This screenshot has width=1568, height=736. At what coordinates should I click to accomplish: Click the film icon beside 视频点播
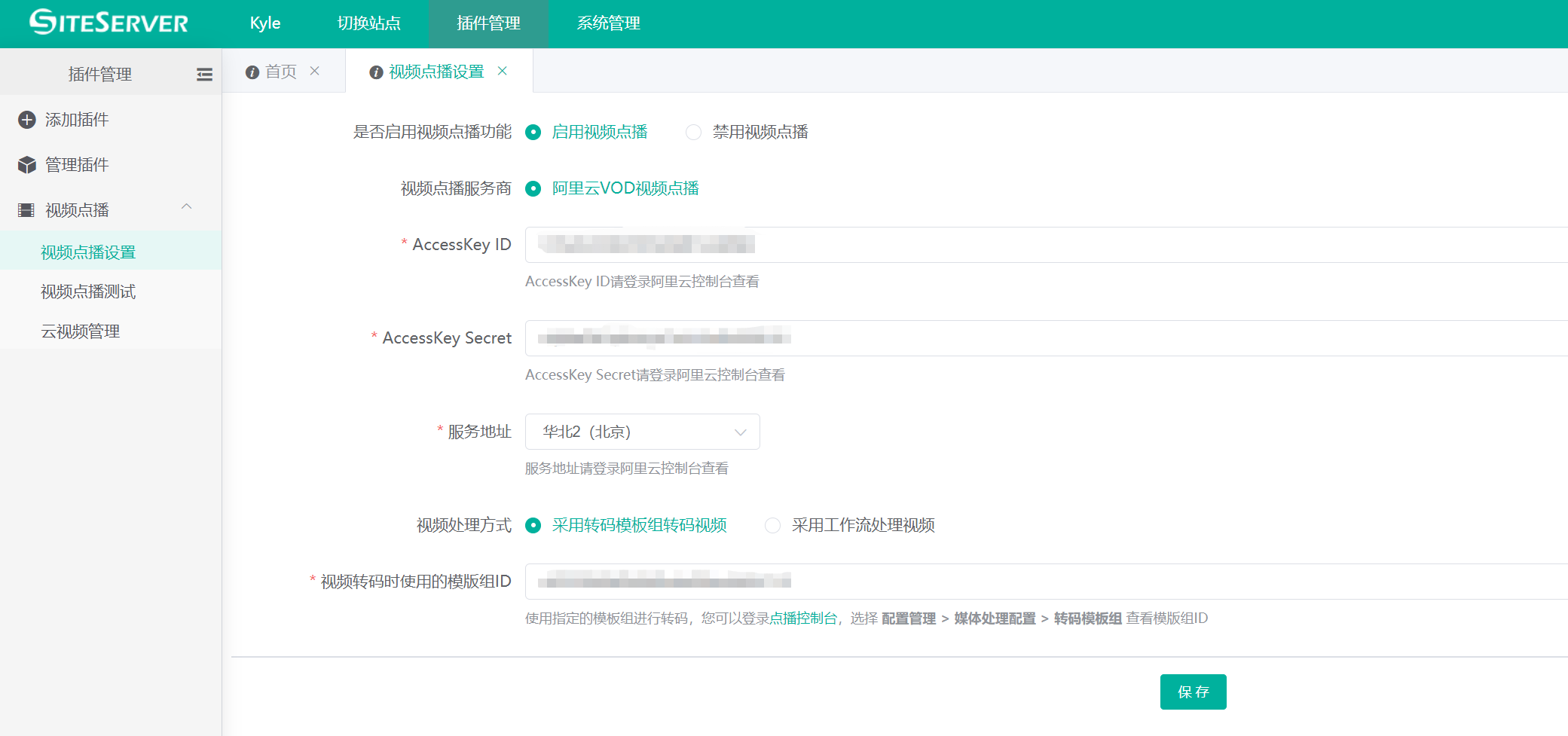(27, 210)
